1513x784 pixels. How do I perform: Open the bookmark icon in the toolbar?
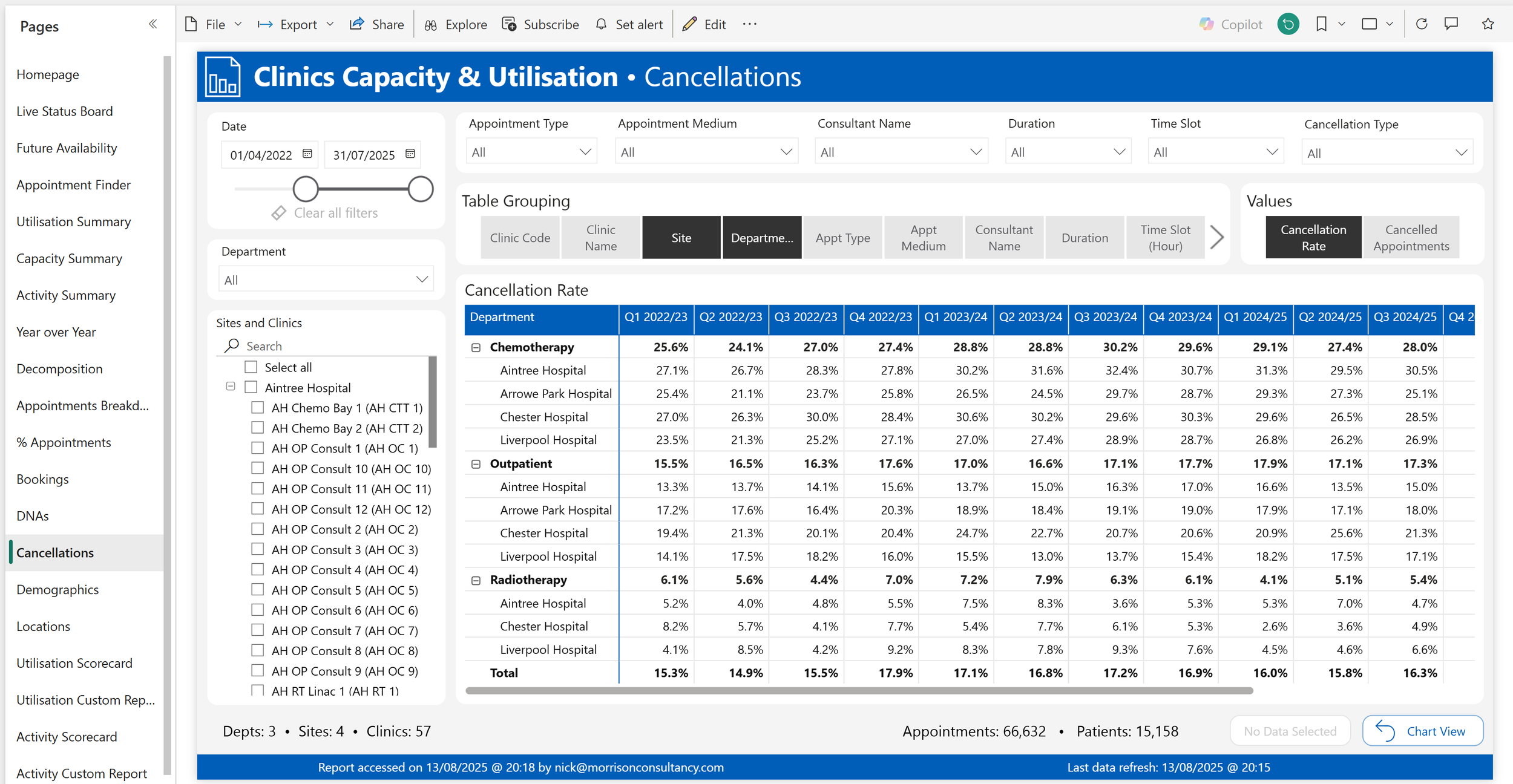[1321, 24]
